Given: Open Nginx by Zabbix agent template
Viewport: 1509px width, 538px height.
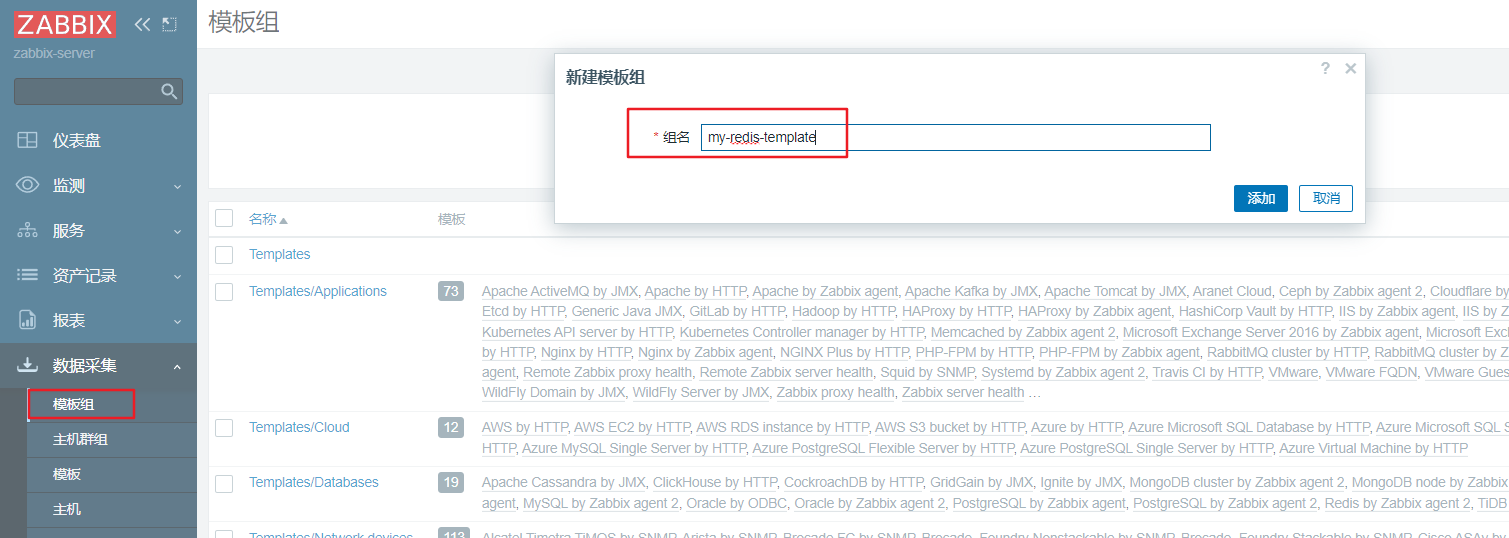Looking at the screenshot, I should (x=705, y=352).
